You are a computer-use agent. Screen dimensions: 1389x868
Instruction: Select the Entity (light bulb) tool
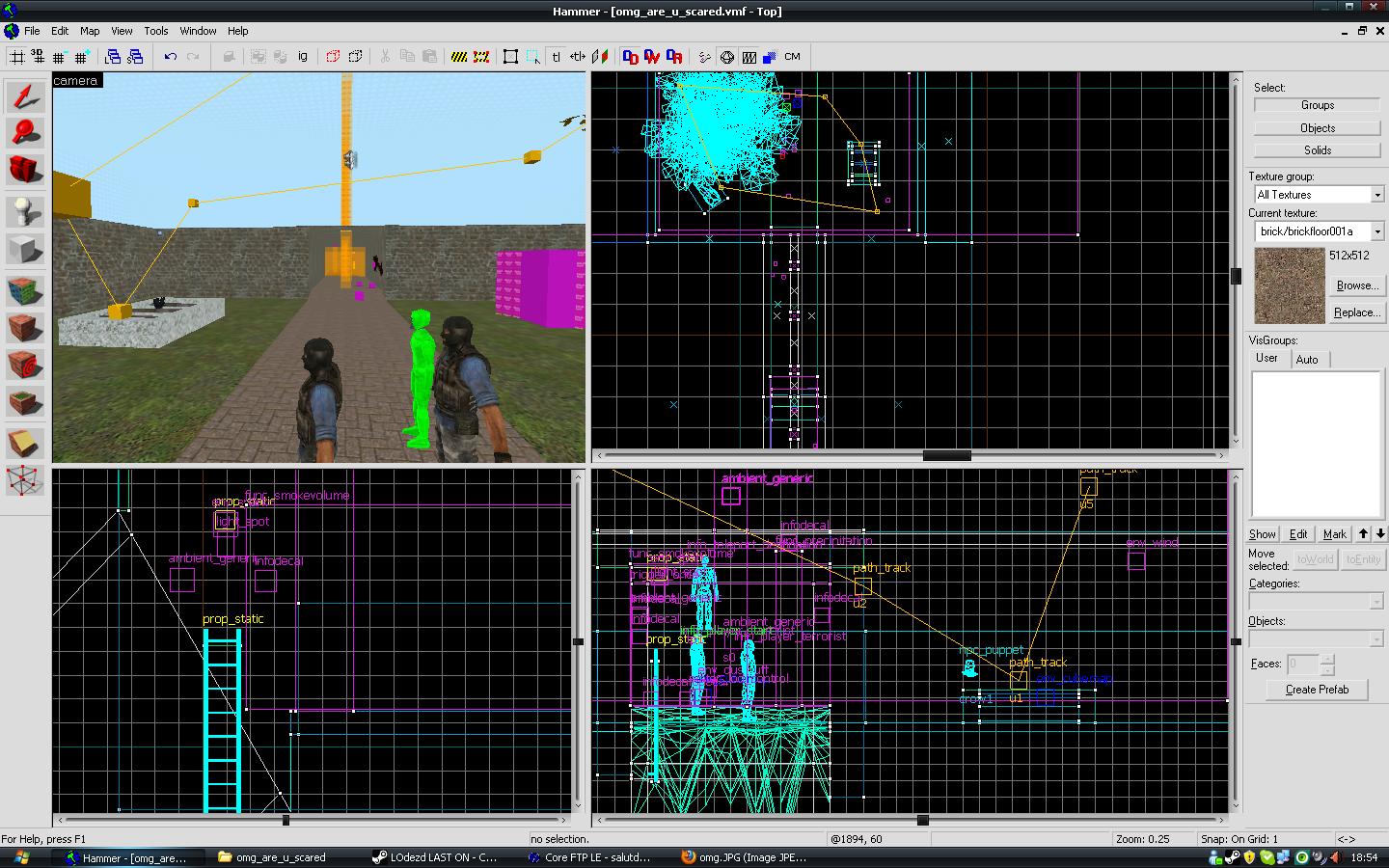(x=26, y=212)
